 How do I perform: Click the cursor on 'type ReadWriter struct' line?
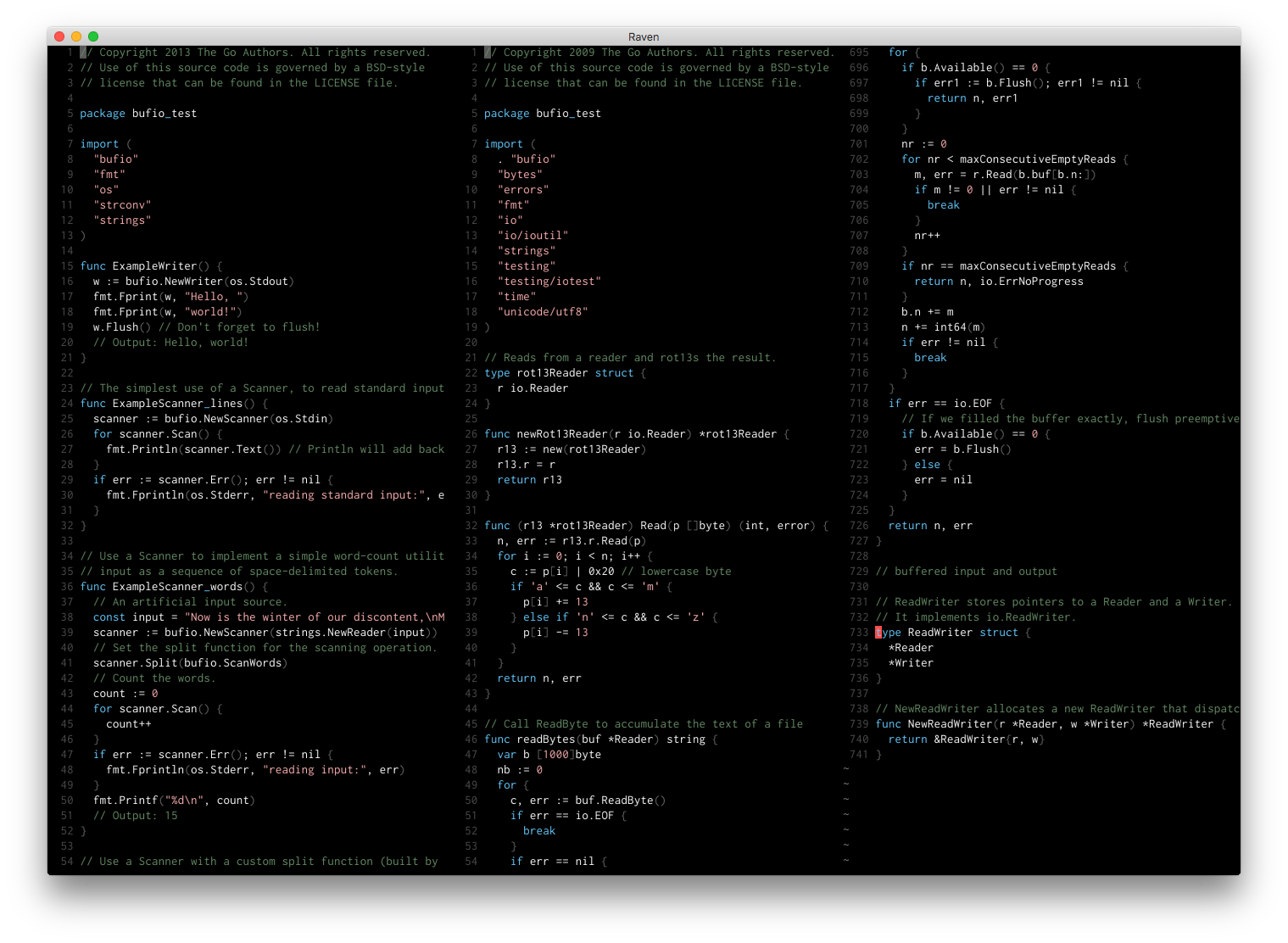(x=879, y=633)
